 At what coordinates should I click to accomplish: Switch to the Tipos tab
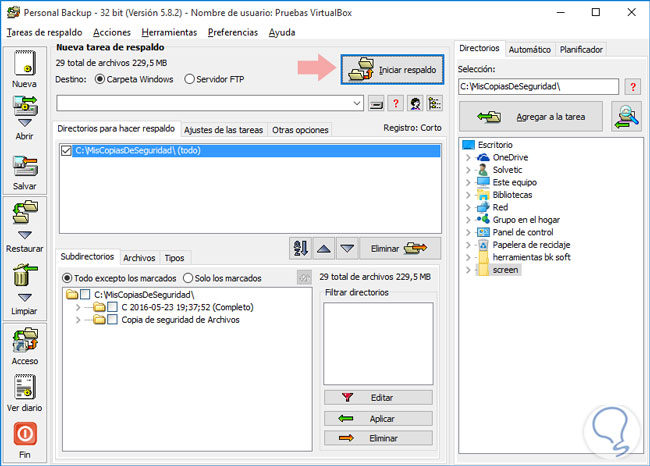click(x=175, y=258)
